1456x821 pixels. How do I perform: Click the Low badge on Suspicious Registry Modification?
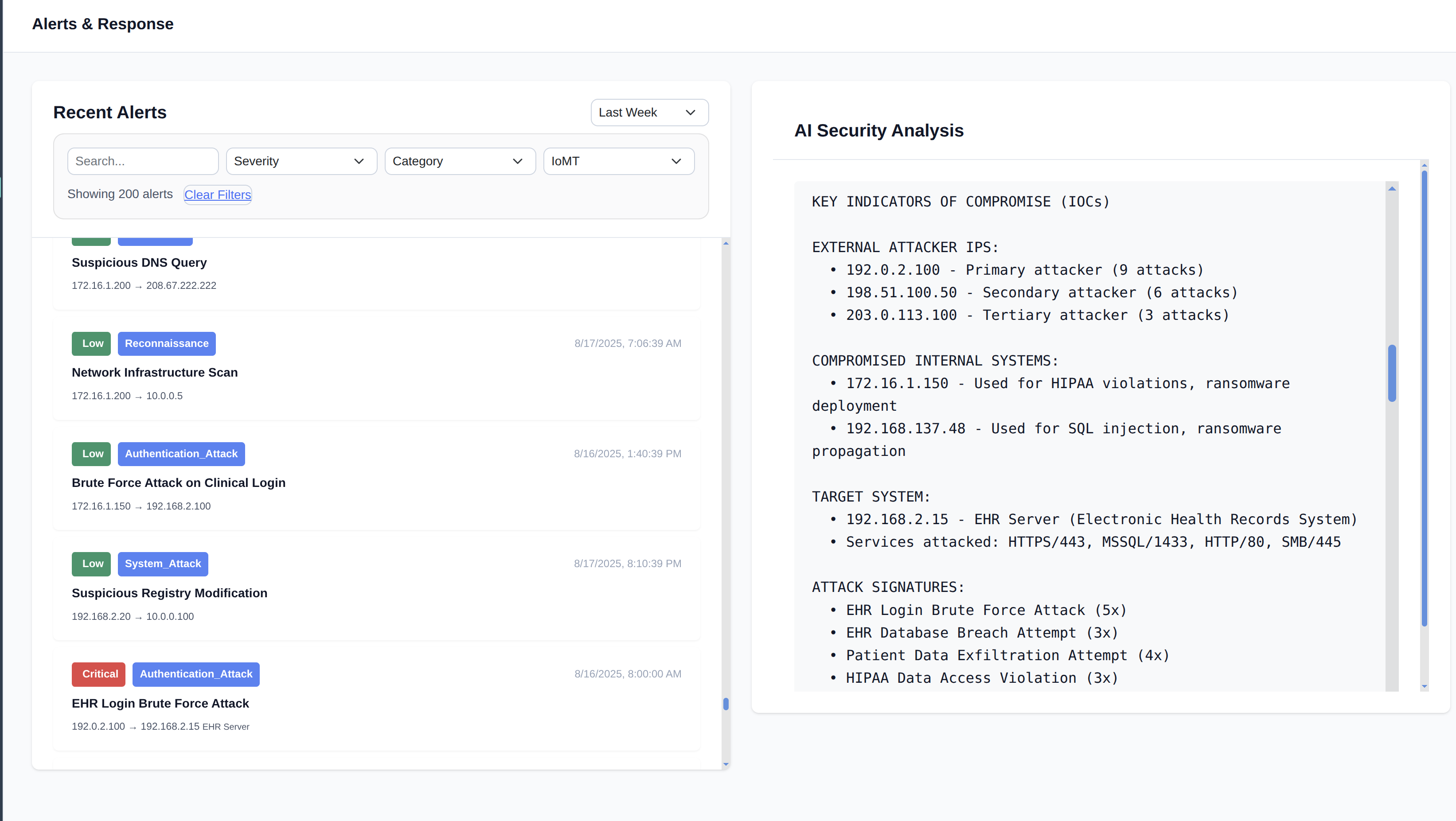pyautogui.click(x=91, y=563)
